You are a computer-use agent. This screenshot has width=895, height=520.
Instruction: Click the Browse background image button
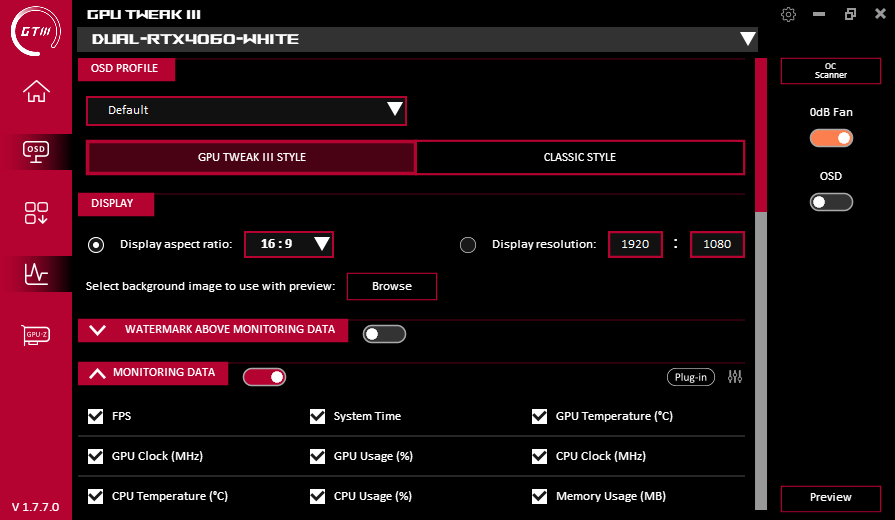(x=392, y=286)
